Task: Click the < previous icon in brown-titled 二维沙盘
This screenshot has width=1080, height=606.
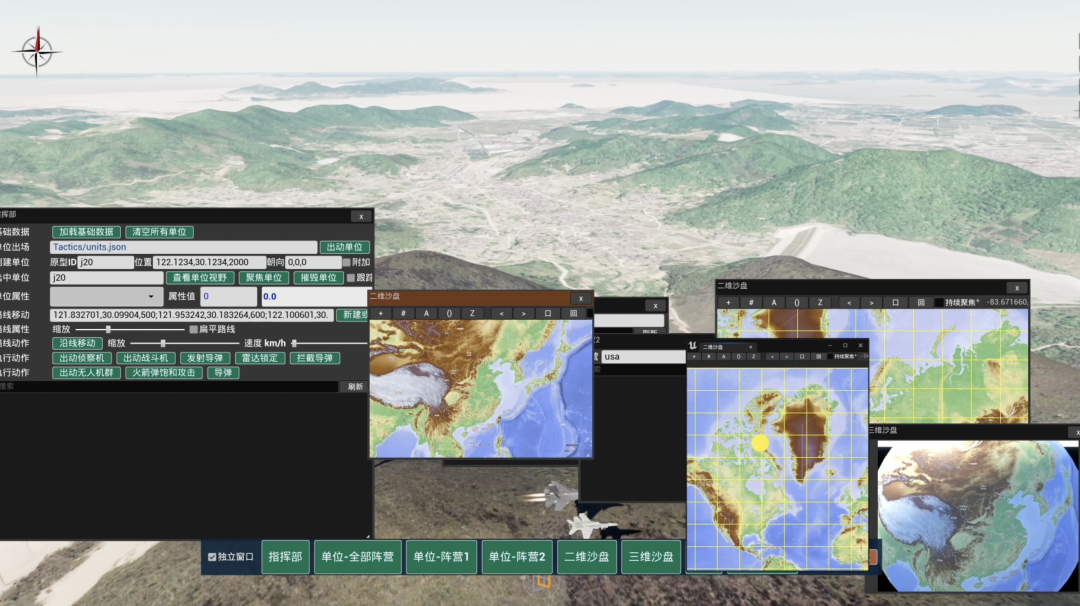Action: point(501,313)
